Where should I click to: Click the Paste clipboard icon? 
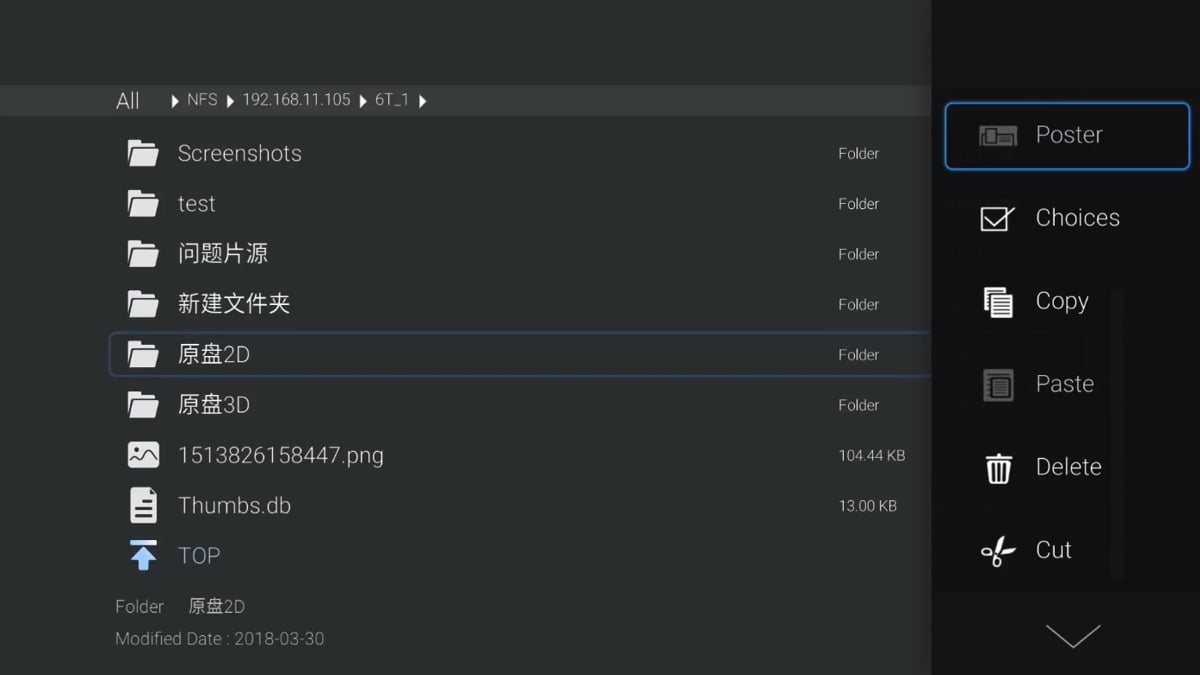(997, 383)
